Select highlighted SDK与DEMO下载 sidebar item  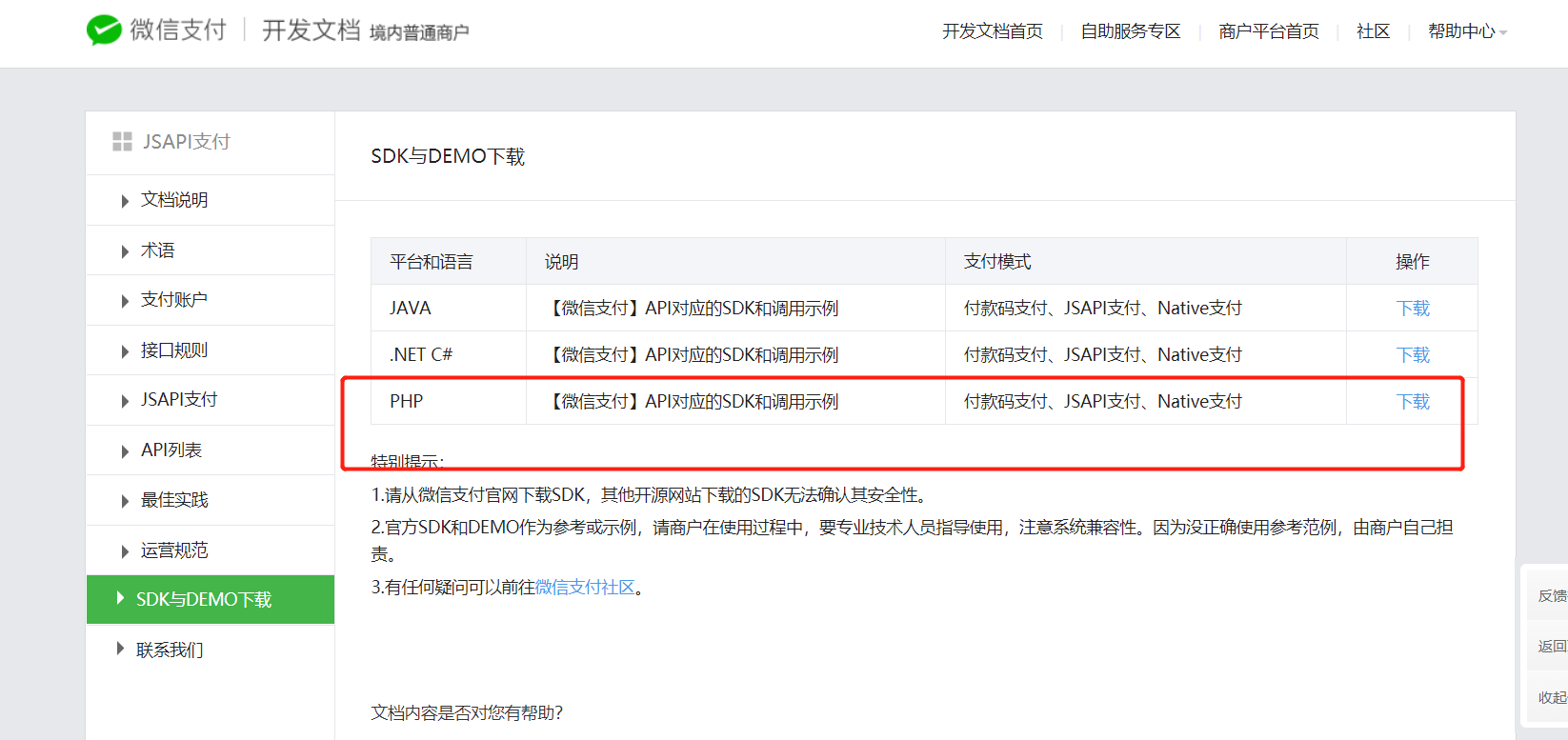[x=211, y=599]
